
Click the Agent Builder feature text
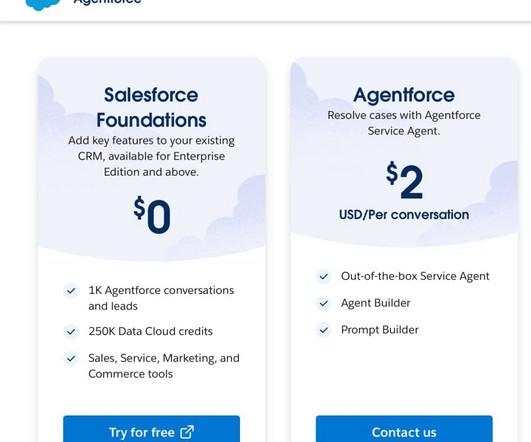click(x=376, y=303)
